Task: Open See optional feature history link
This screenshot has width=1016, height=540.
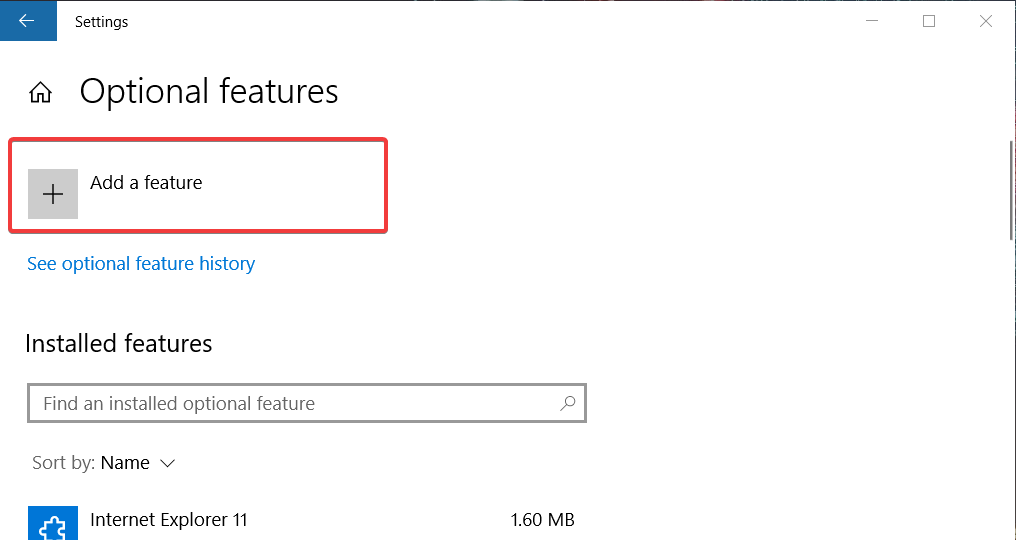Action: point(141,264)
